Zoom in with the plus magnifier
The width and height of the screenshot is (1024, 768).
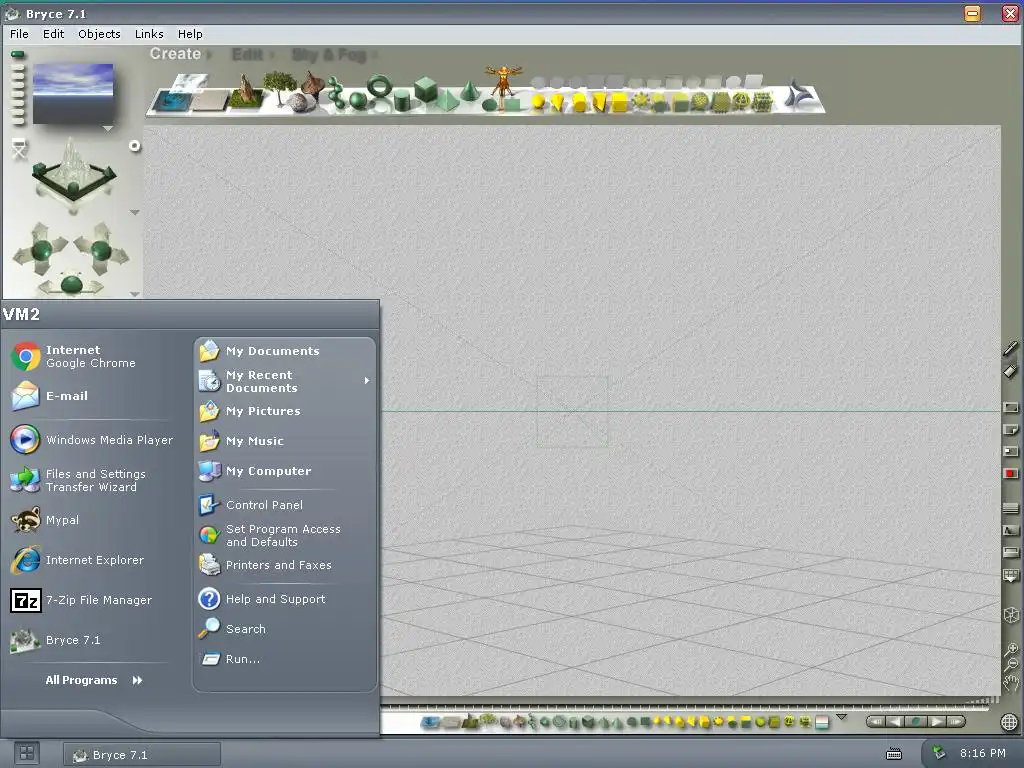[1011, 649]
